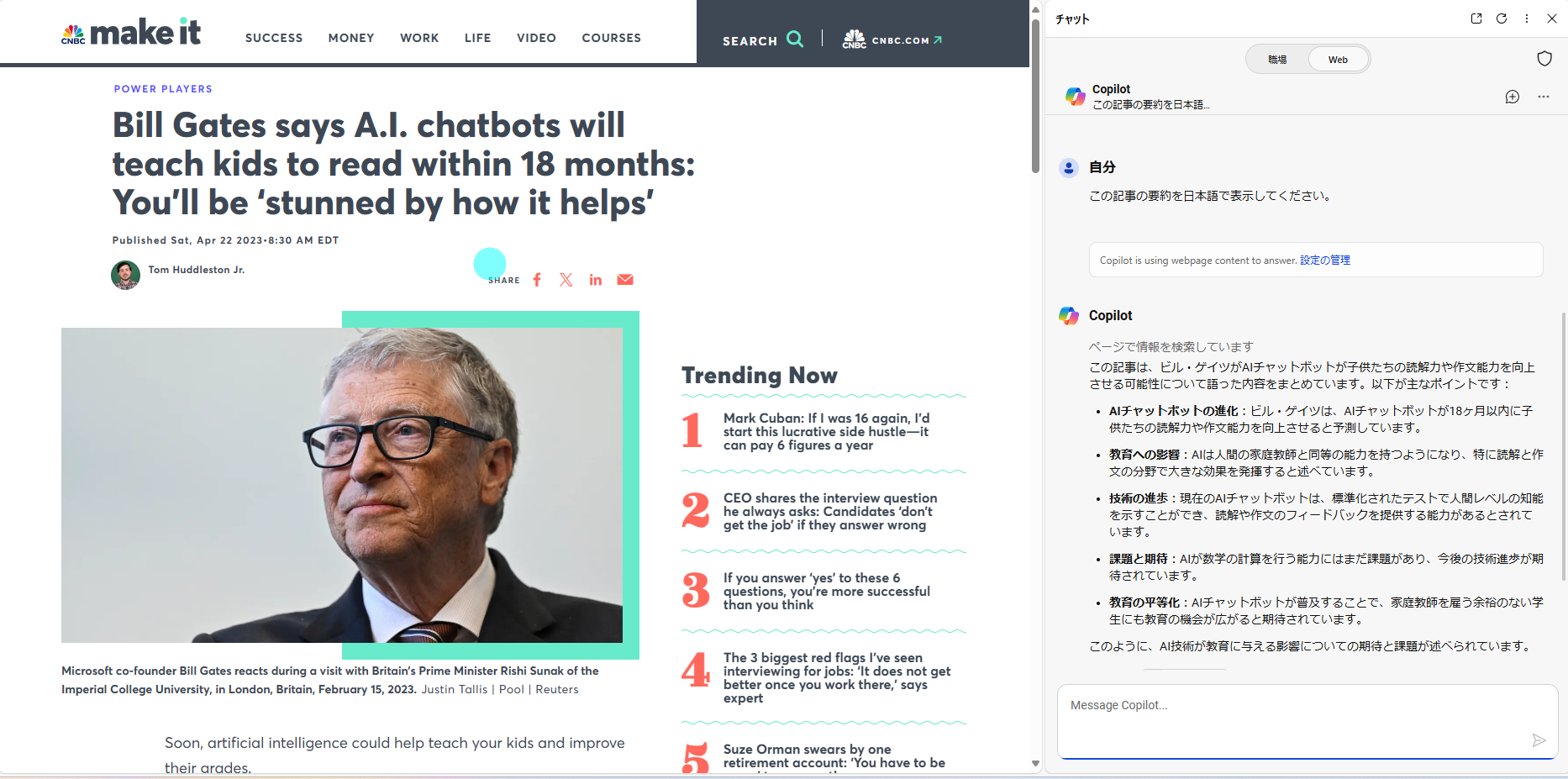Open the WORK nav section
Screen dimensions: 1568x779
pyautogui.click(x=419, y=38)
